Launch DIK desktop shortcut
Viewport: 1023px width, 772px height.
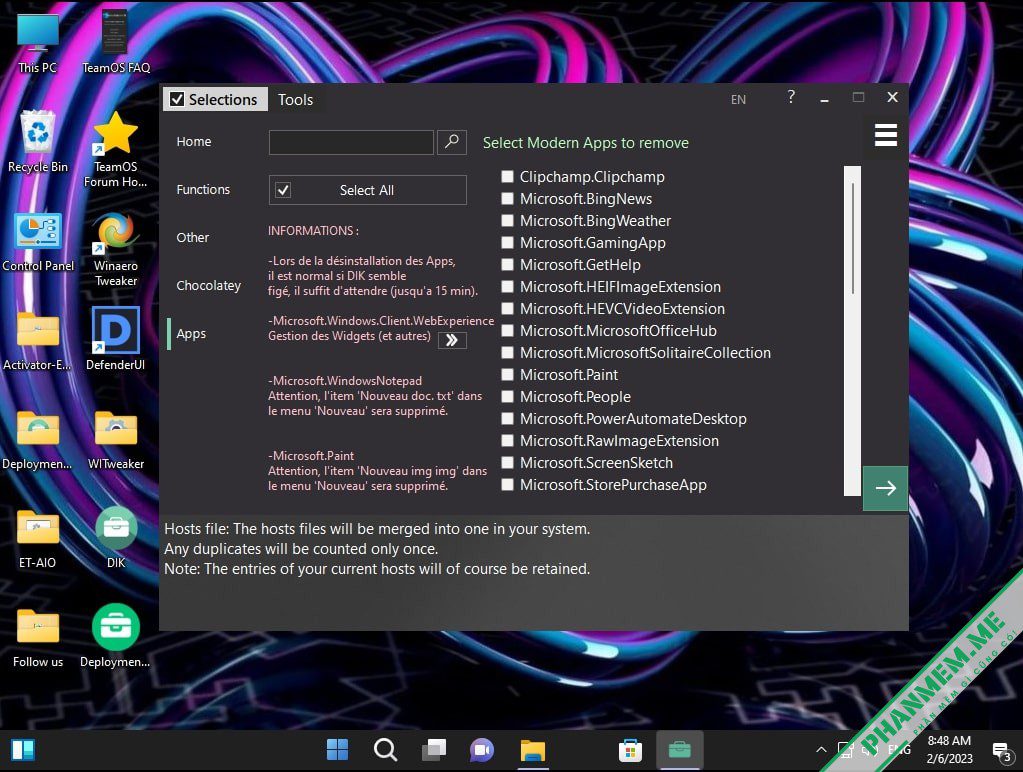(115, 538)
